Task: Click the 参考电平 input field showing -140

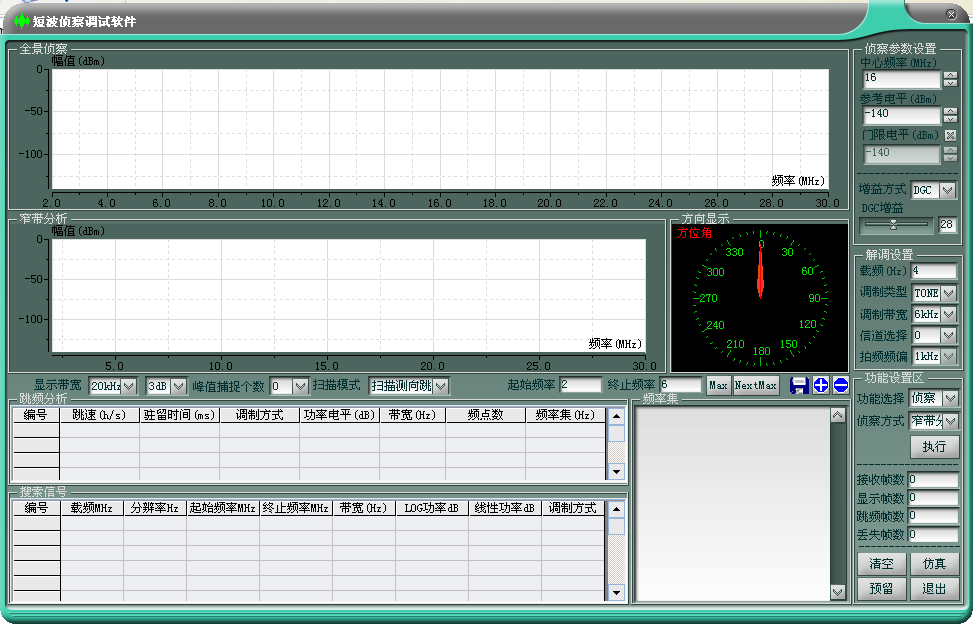Action: coord(902,115)
